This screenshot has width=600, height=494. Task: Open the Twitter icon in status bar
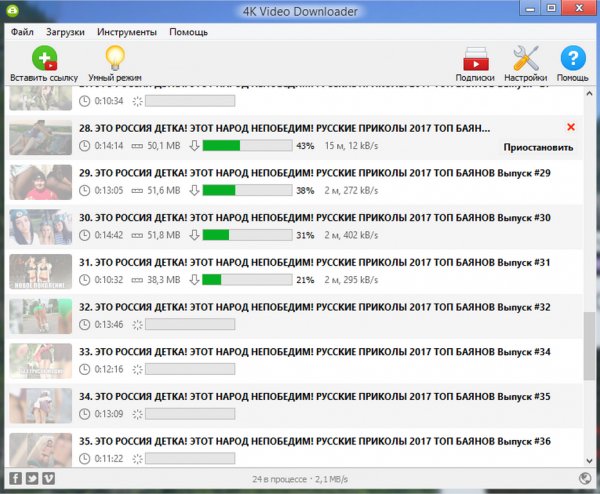[32, 478]
